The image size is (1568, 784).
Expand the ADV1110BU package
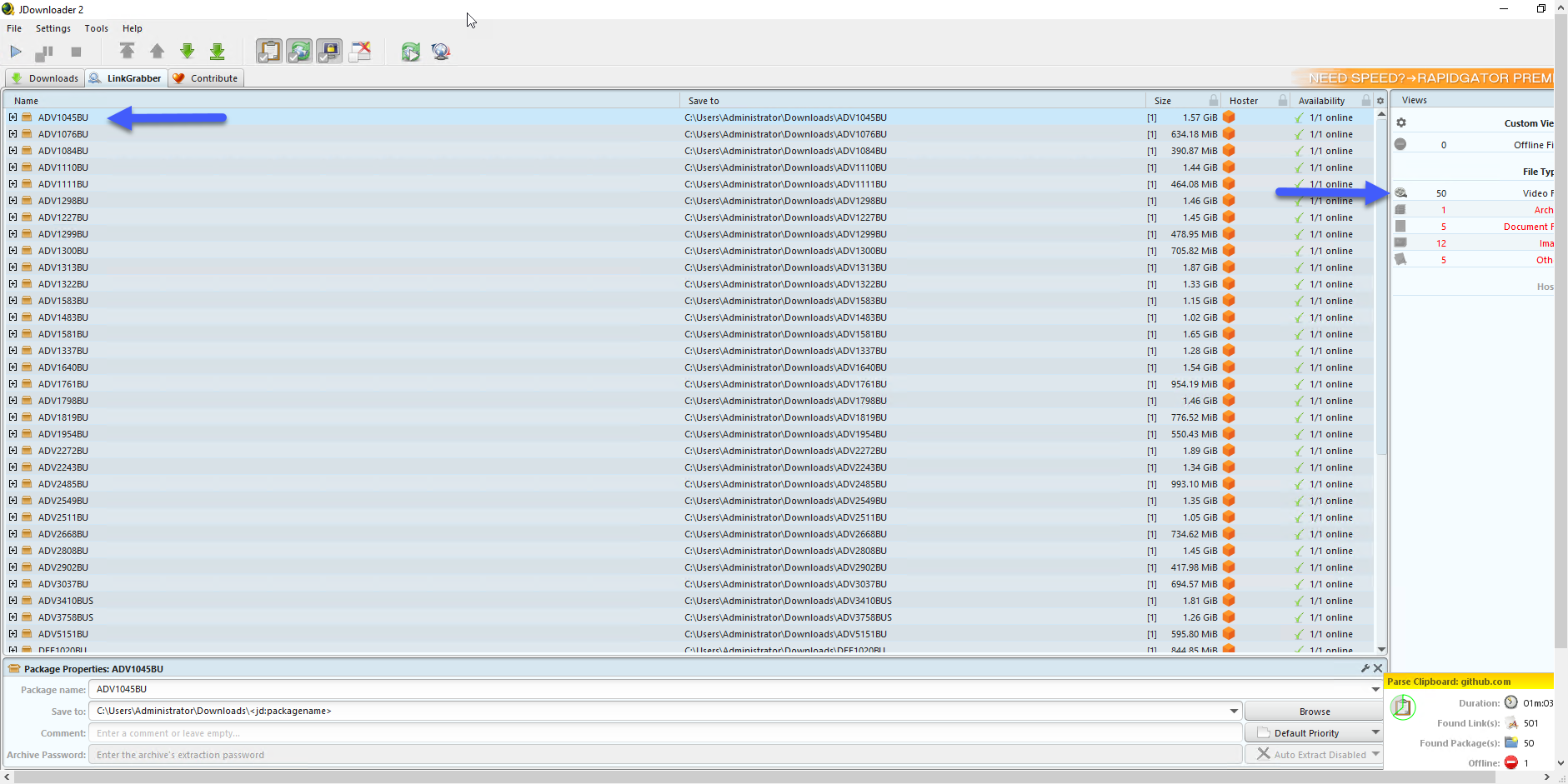pos(13,167)
